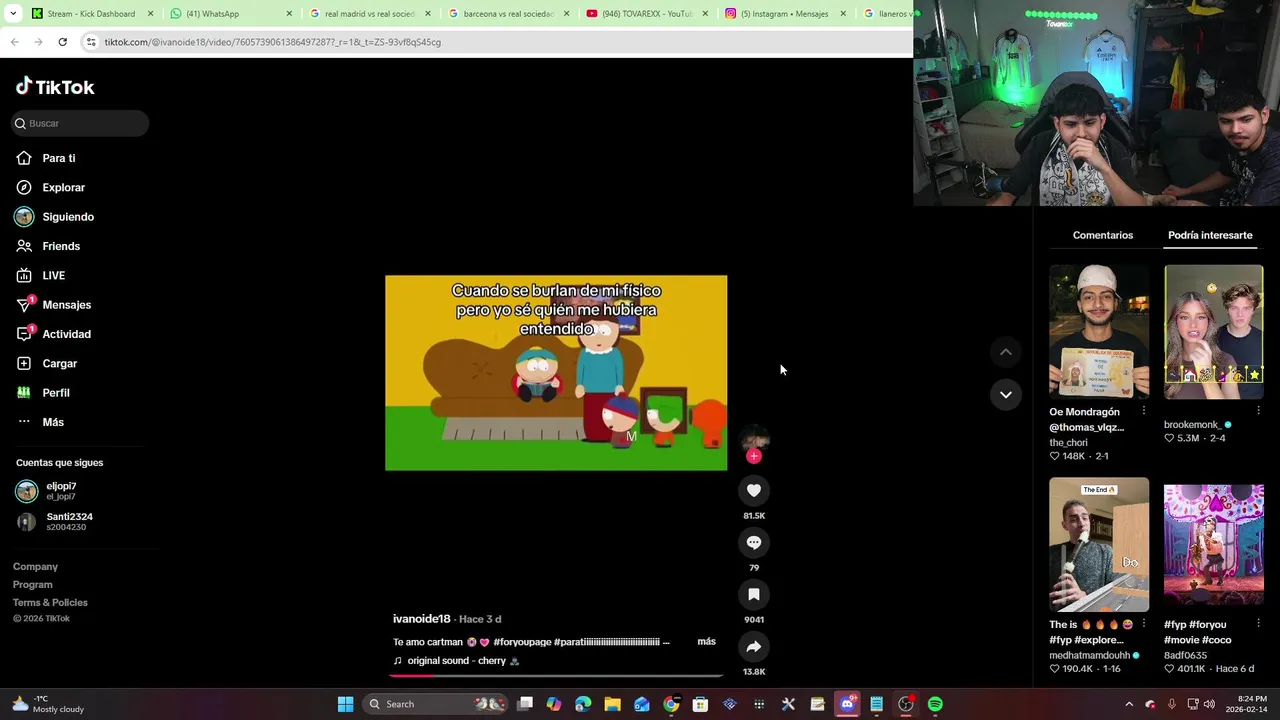Click the #foryoupage hashtag
The height and width of the screenshot is (720, 1280).
point(522,642)
